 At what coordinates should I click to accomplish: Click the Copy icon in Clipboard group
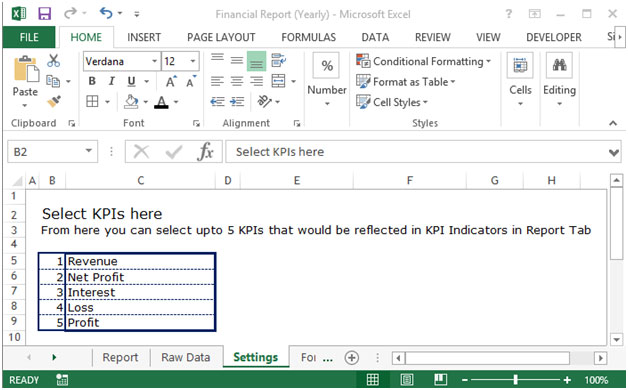click(x=53, y=81)
